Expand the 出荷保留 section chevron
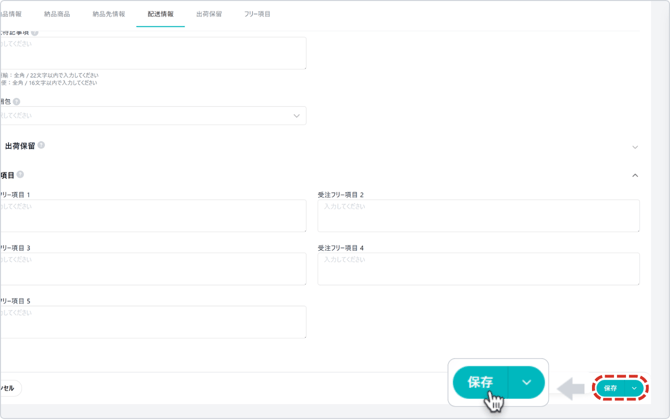This screenshot has height=420, width=670. click(x=635, y=147)
